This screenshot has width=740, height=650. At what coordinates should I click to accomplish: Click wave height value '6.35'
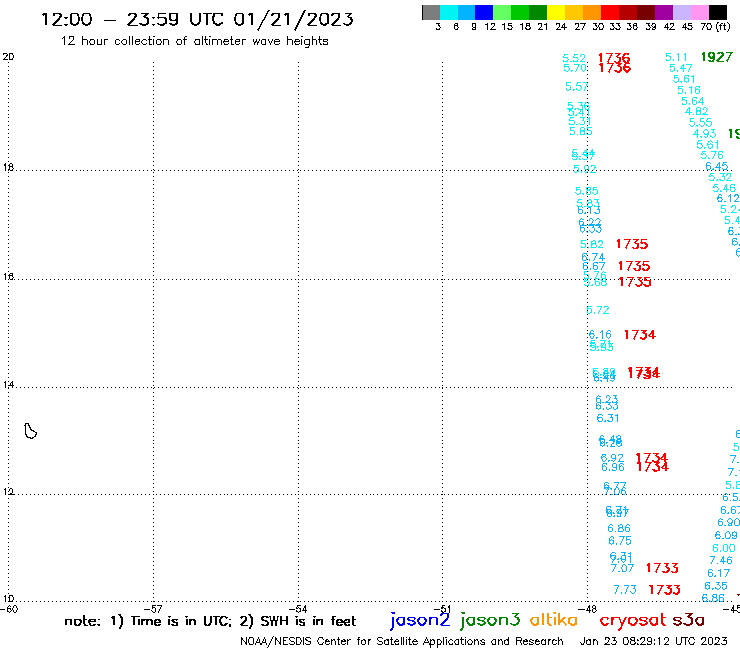(716, 586)
